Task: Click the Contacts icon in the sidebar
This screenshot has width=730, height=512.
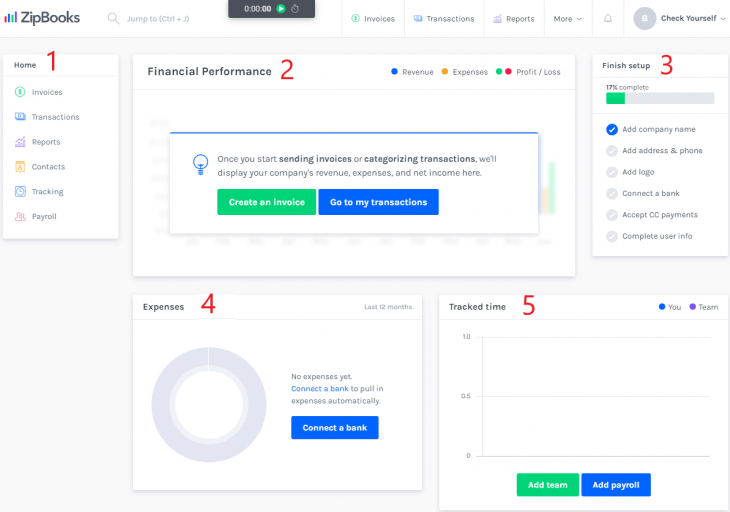Action: coord(20,166)
